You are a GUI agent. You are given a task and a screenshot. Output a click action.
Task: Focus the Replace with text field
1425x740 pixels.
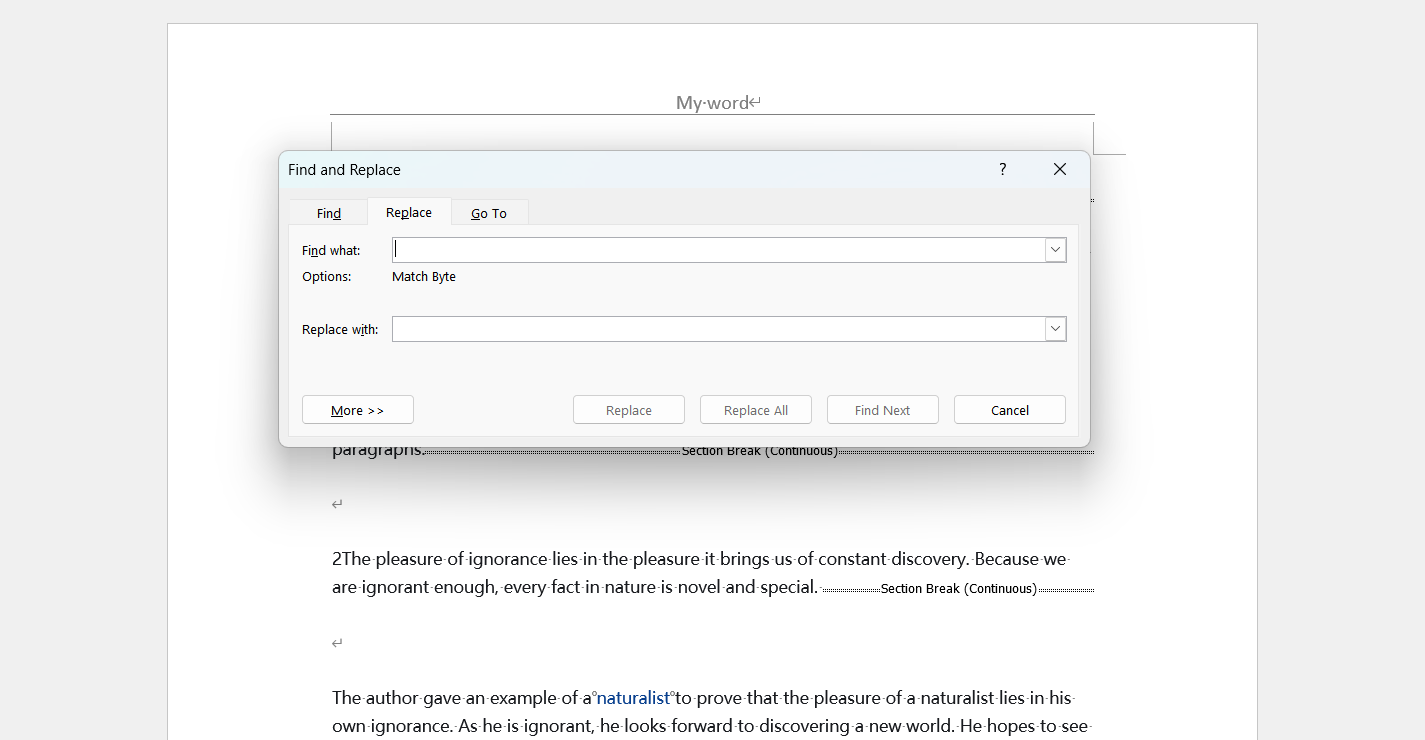[x=718, y=329]
